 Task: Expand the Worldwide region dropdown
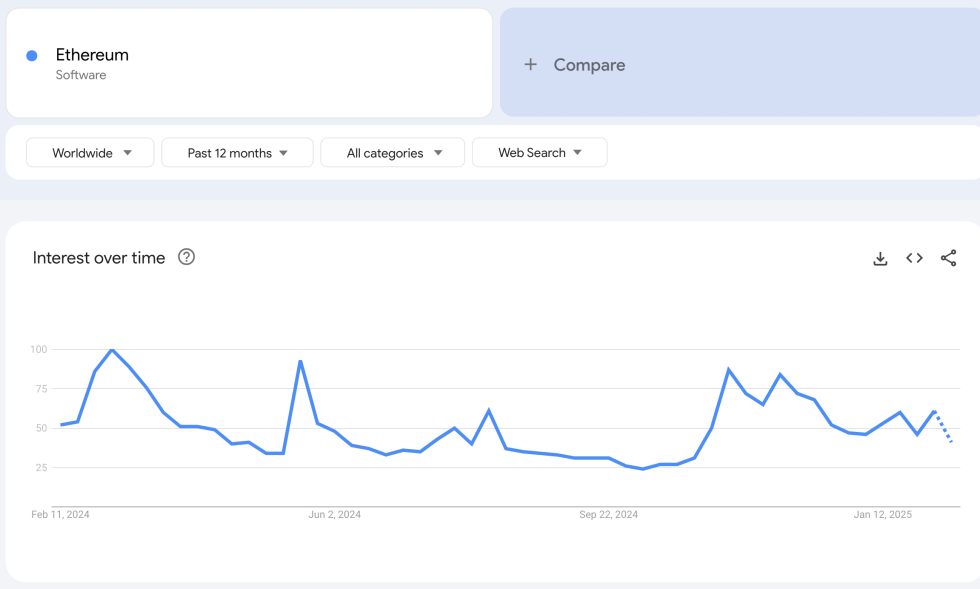(x=90, y=153)
